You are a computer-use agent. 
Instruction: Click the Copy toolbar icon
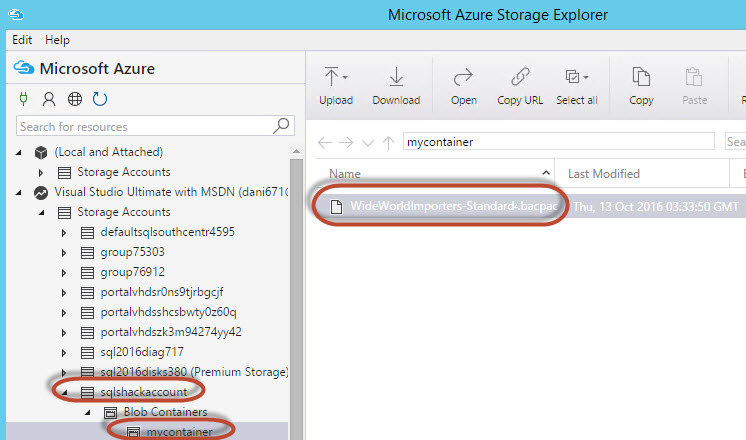pos(641,77)
